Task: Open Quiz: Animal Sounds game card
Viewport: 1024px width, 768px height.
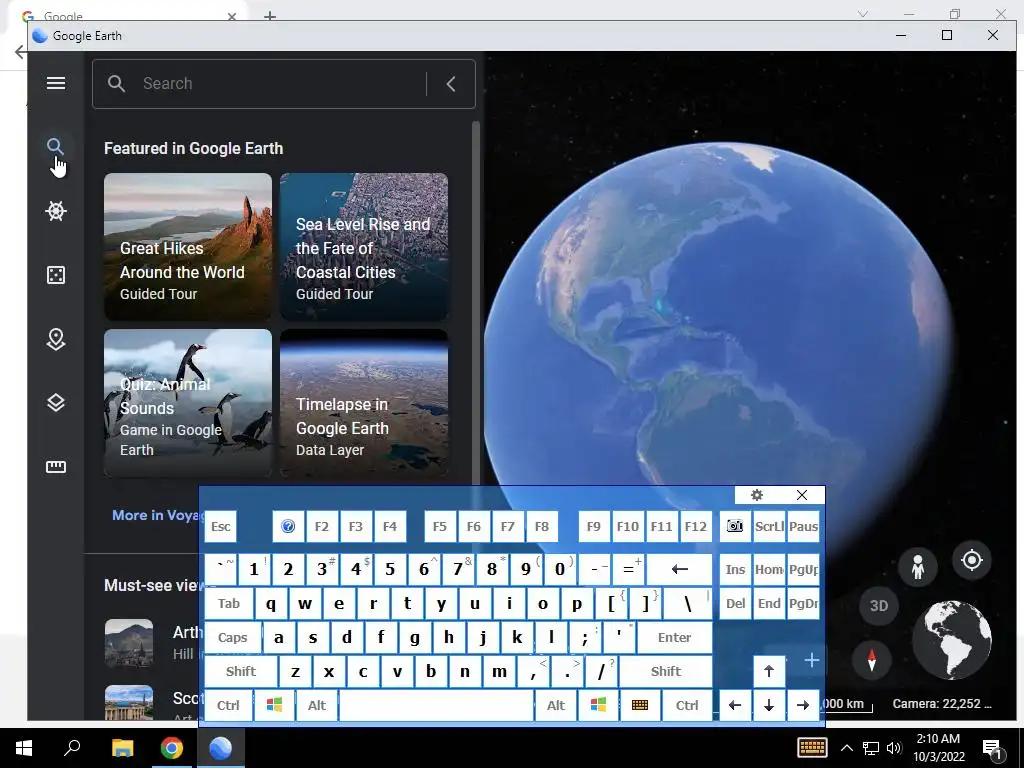Action: pyautogui.click(x=187, y=403)
